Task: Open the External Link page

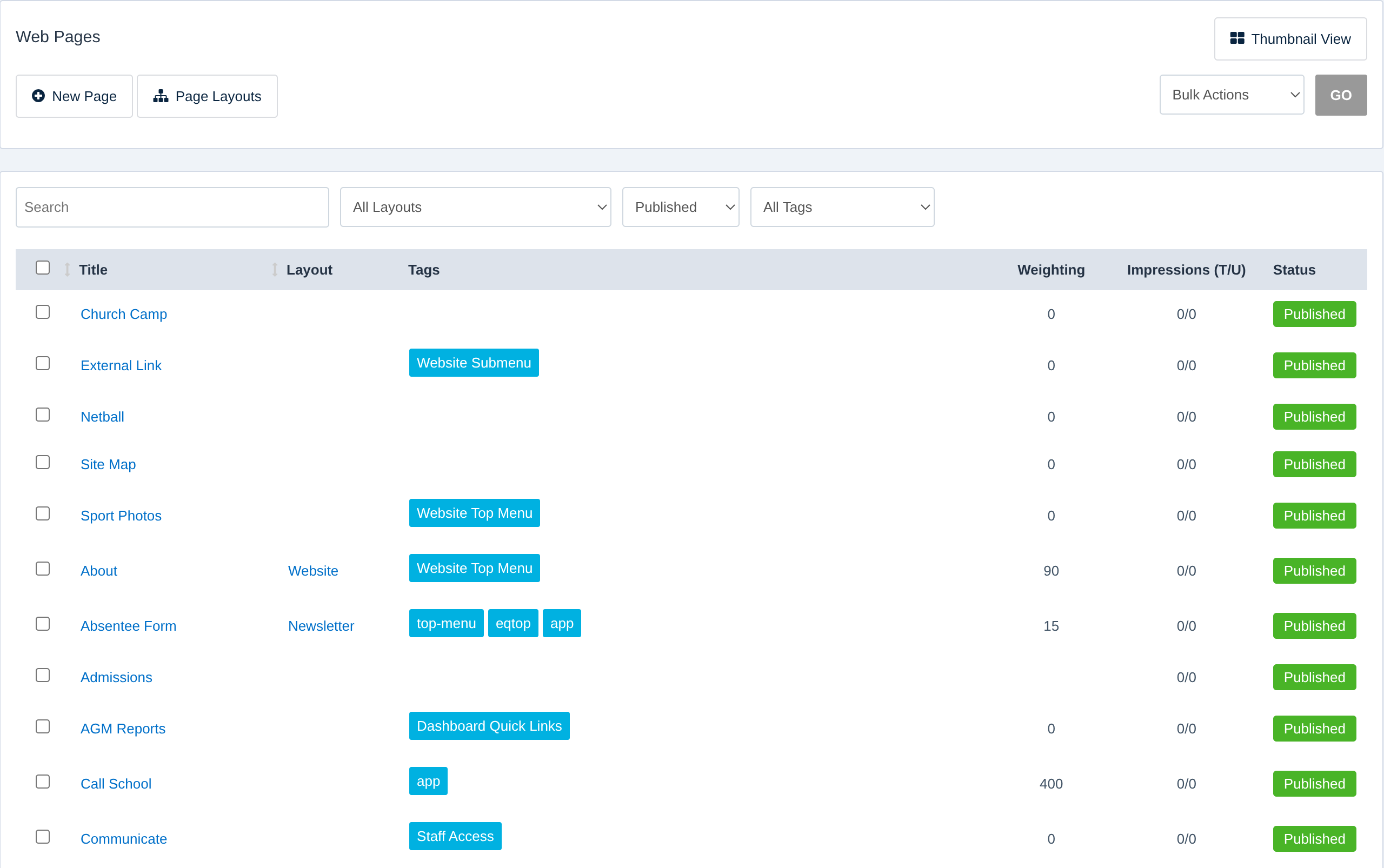Action: pyautogui.click(x=121, y=365)
